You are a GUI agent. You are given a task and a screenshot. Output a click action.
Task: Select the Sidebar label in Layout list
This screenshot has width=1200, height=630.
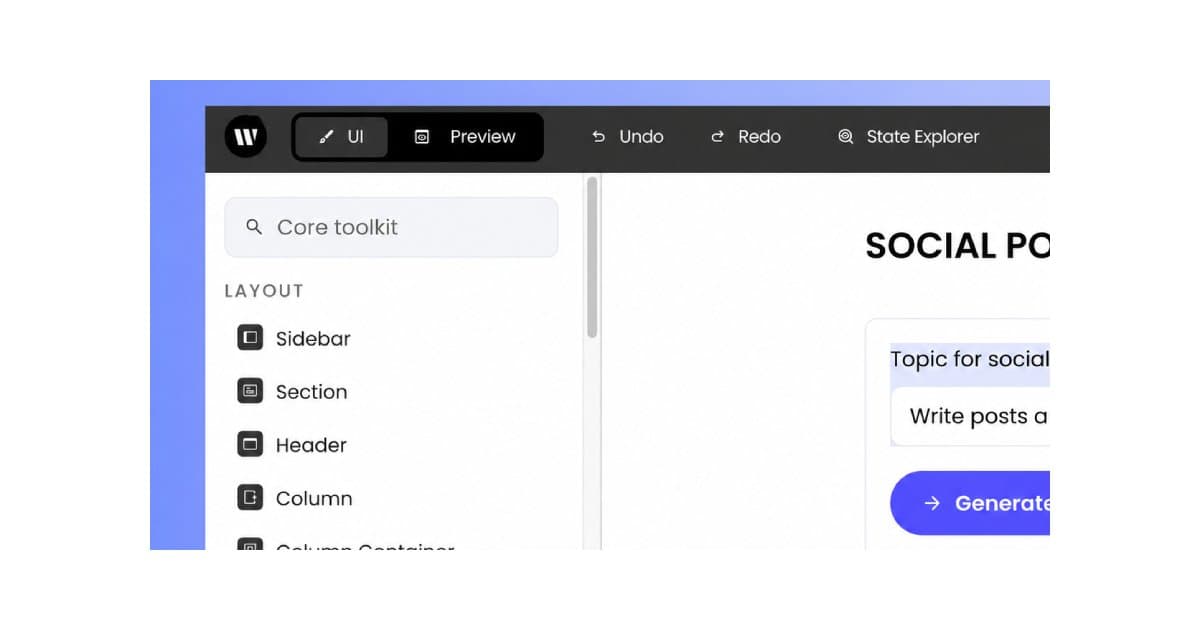pos(313,339)
